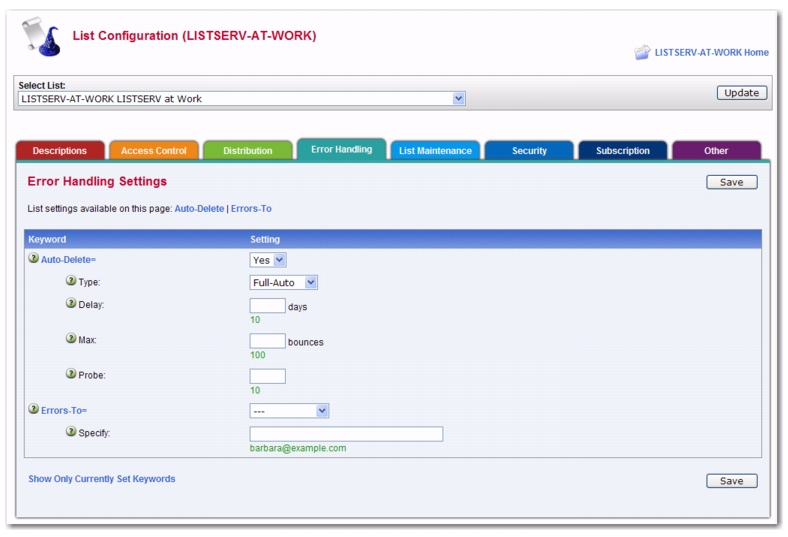Click the bottom Save button
The image size is (788, 537).
click(x=732, y=481)
